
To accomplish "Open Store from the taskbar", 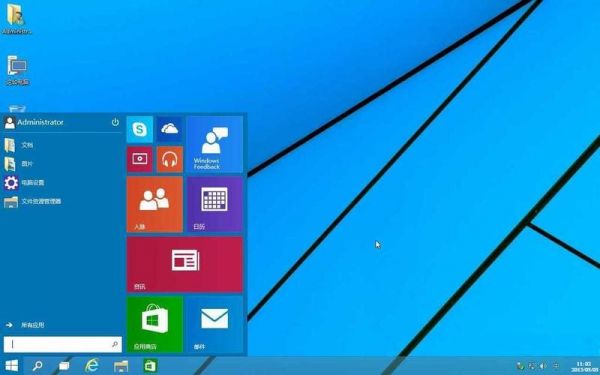I will pyautogui.click(x=150, y=366).
